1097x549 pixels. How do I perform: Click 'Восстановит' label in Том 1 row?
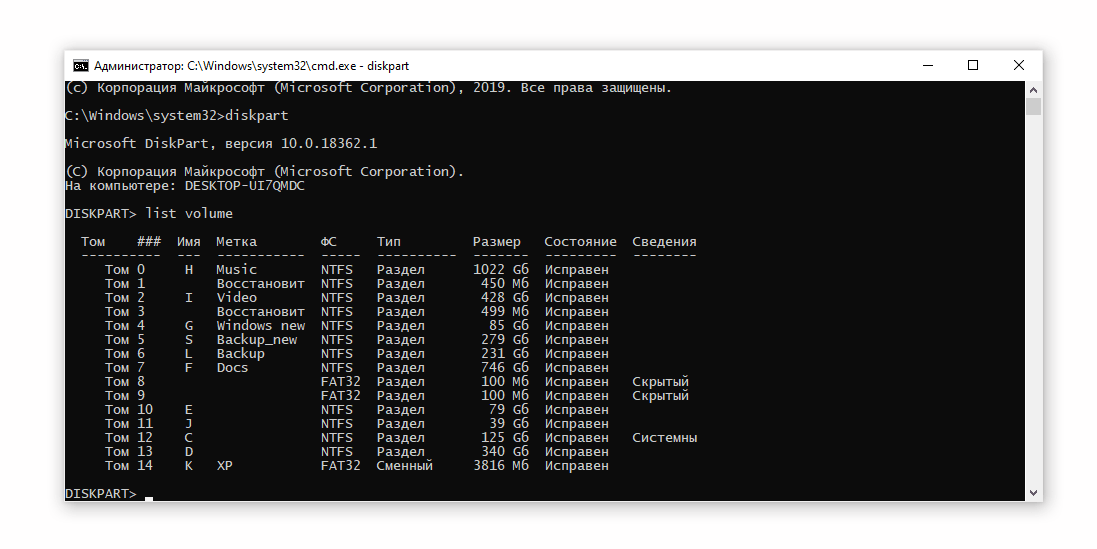click(260, 283)
